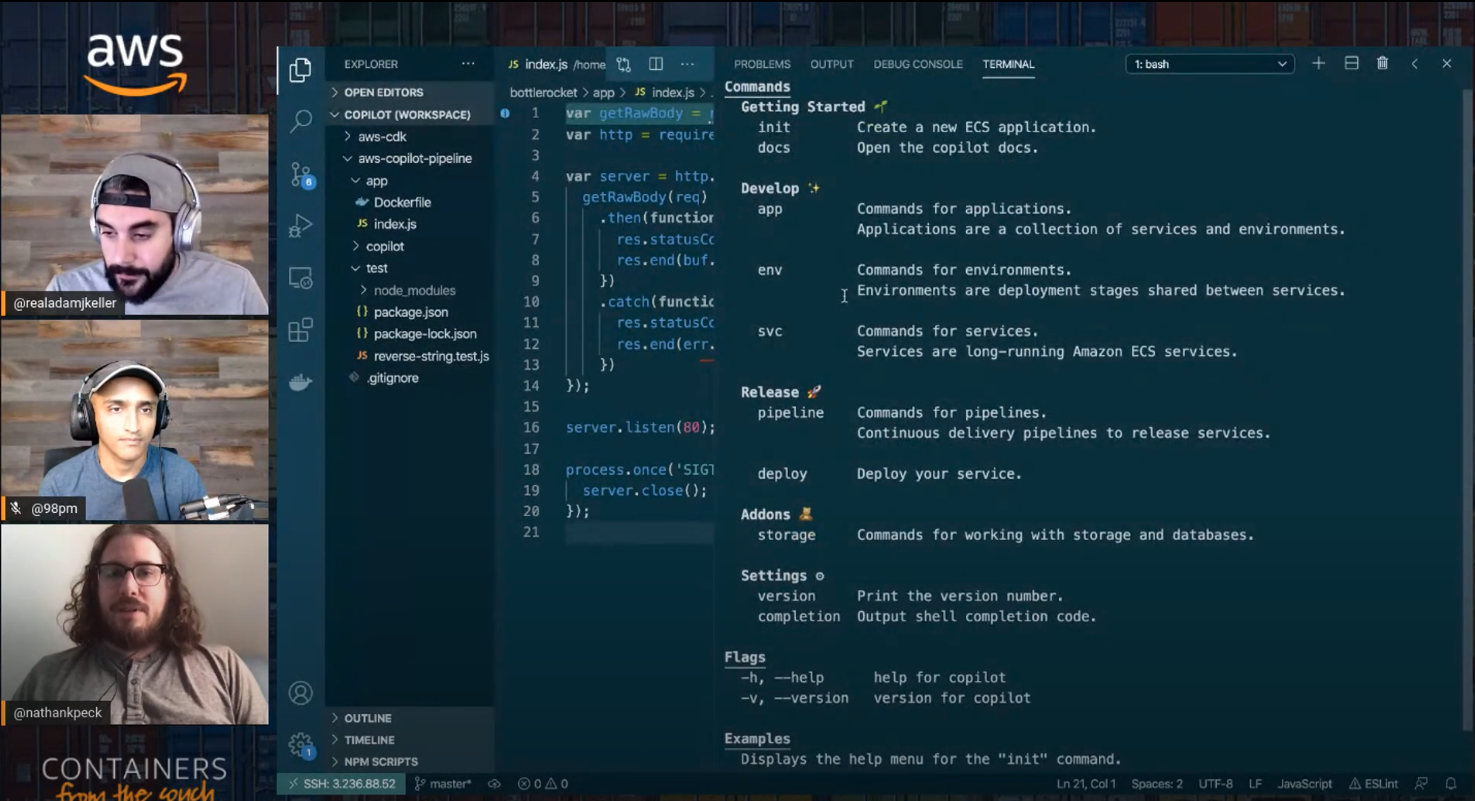Click the ESLint status item

(x=1373, y=784)
